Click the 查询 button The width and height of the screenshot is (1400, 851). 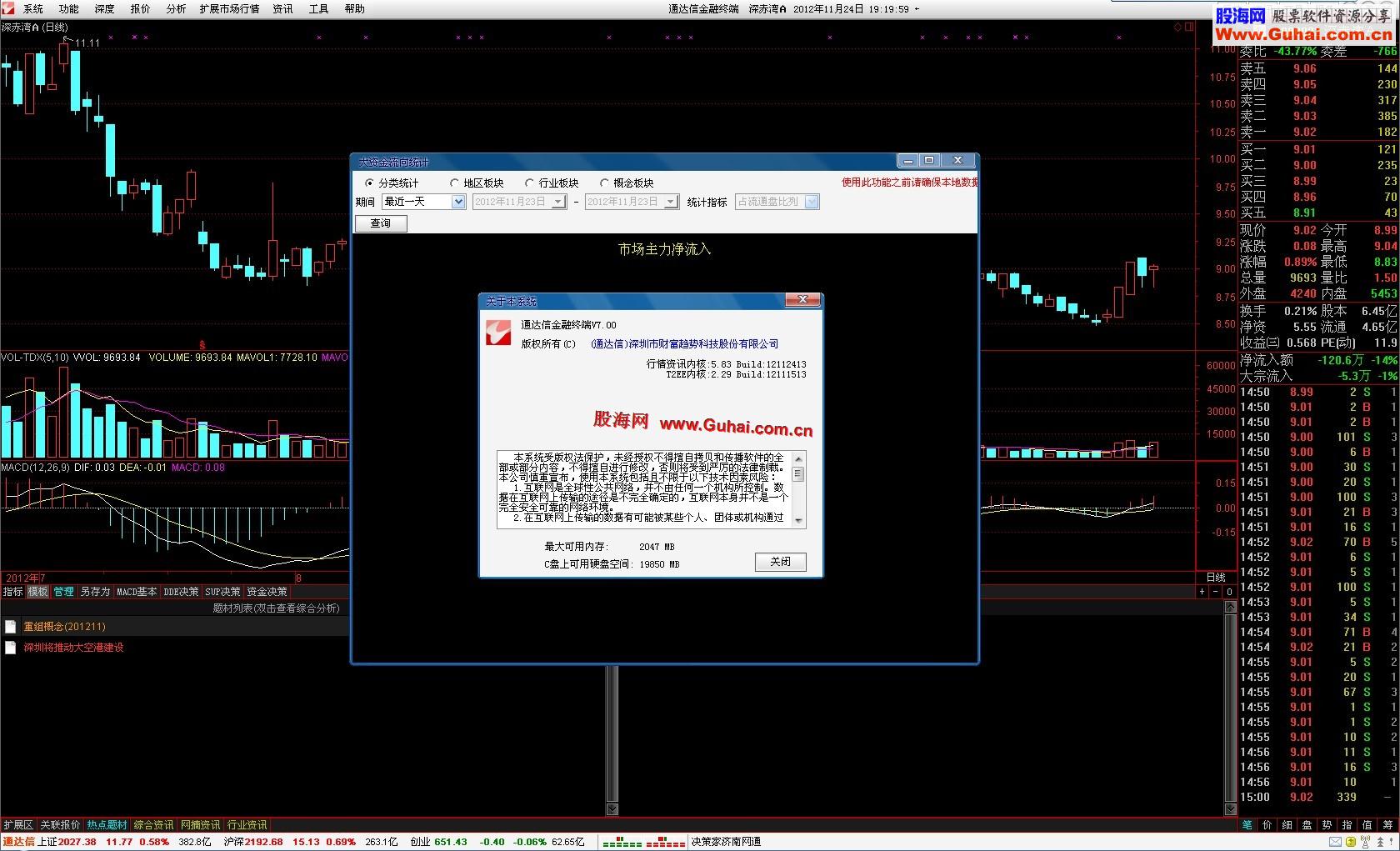click(381, 223)
